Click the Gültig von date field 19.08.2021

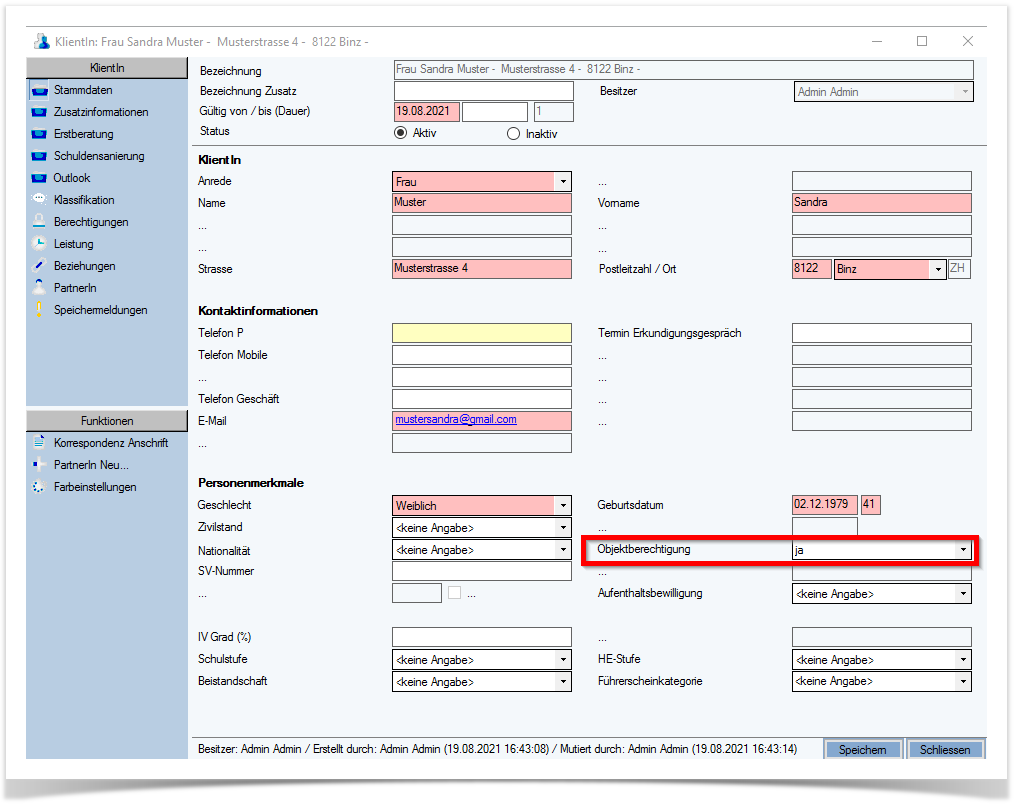tap(427, 111)
